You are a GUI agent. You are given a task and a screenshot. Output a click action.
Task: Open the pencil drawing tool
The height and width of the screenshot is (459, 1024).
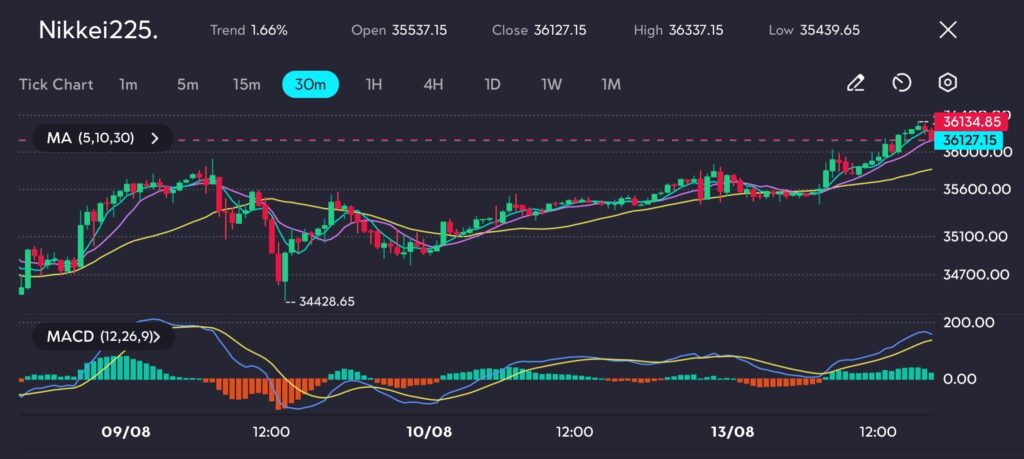855,84
